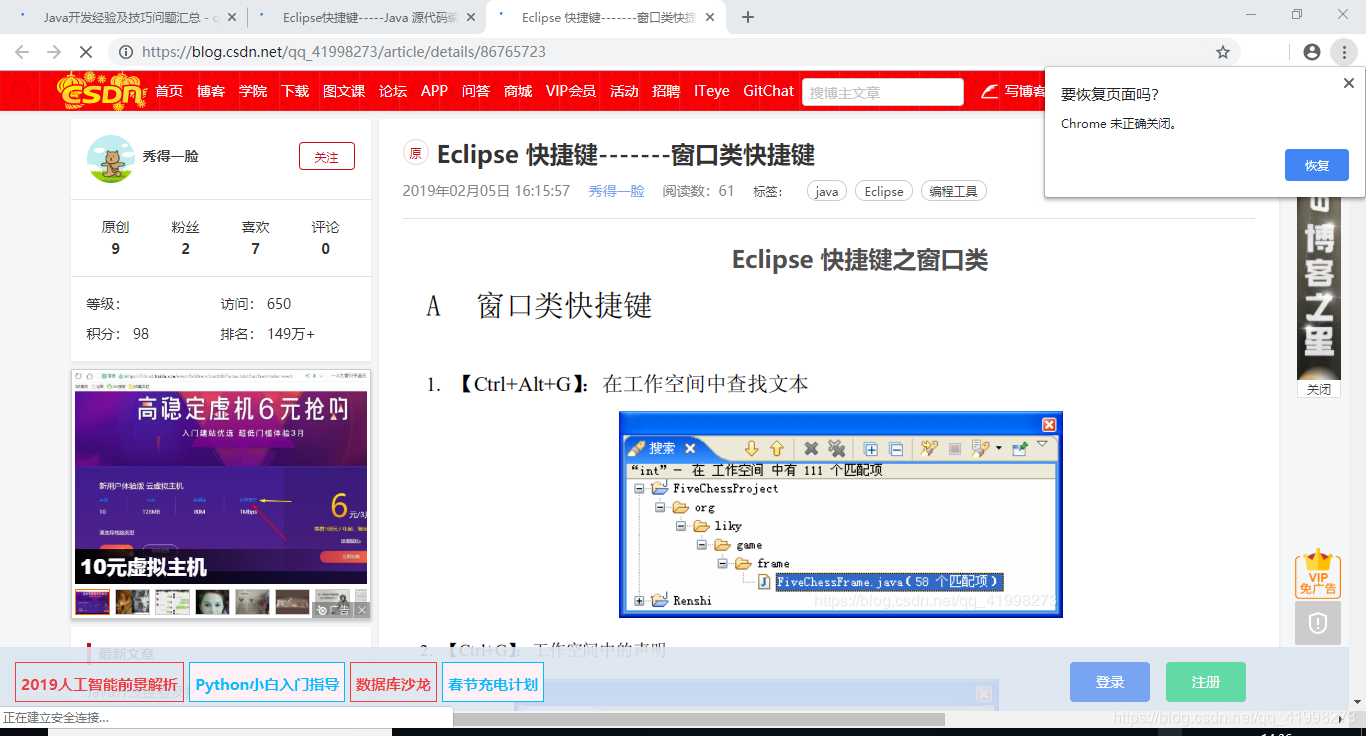
Task: Click the Eclipse search results screenshot image
Action: pos(840,514)
